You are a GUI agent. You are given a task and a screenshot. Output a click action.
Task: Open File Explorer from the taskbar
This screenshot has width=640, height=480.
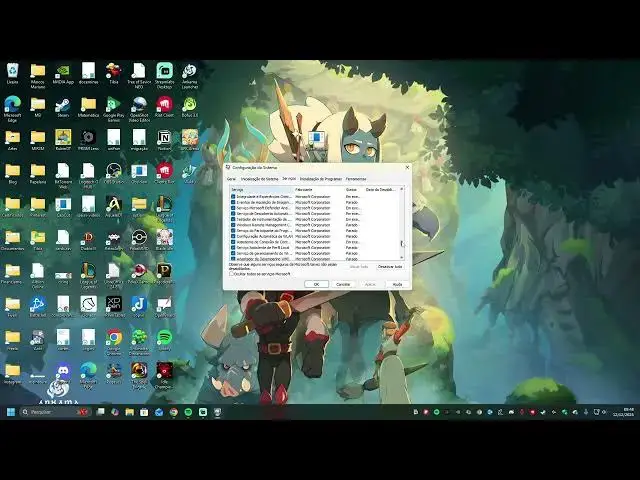129,412
